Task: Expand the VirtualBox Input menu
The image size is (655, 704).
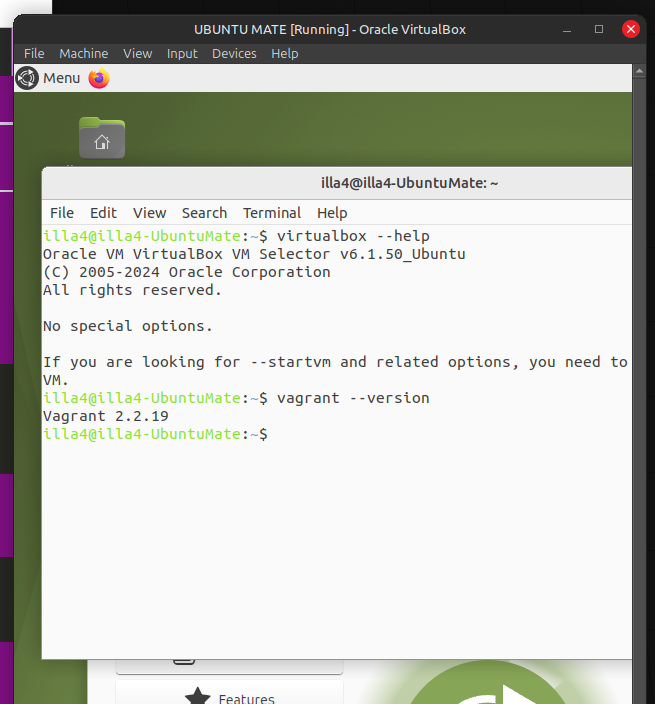Action: pos(182,53)
